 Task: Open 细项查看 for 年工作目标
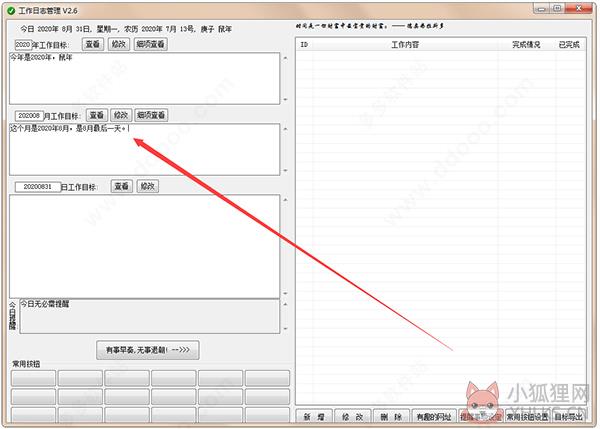pyautogui.click(x=150, y=44)
